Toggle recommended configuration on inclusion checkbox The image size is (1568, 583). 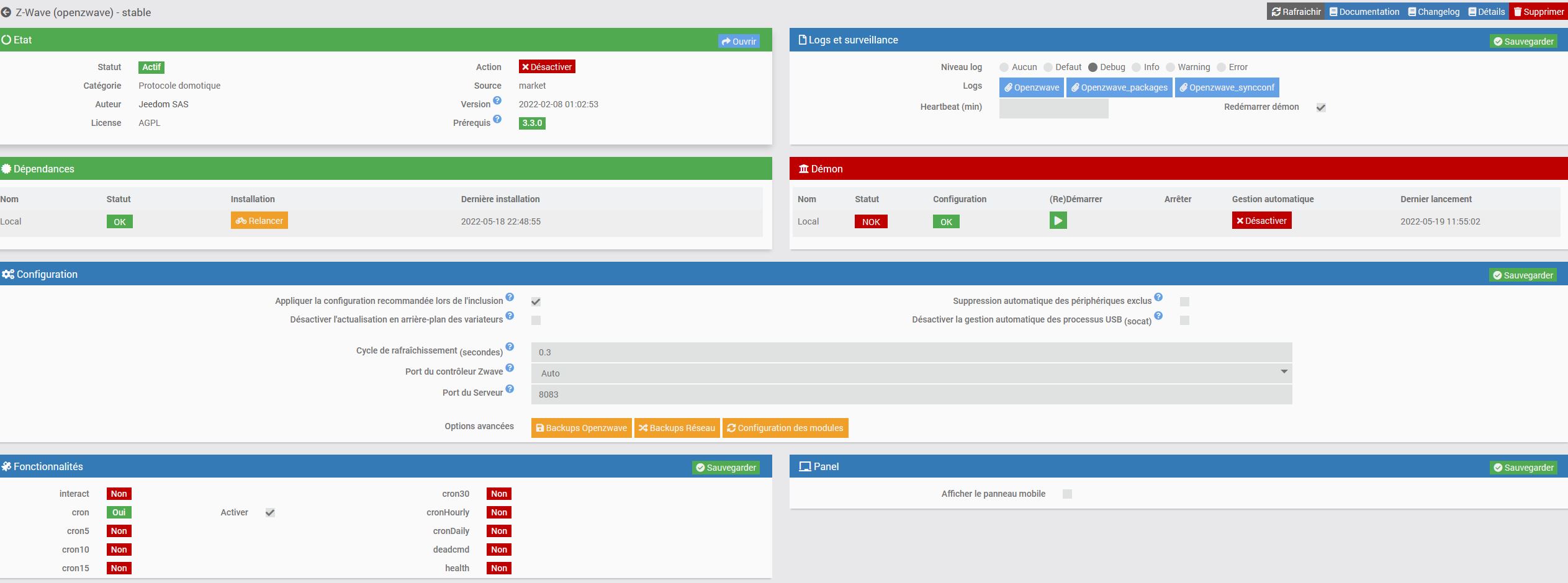536,301
